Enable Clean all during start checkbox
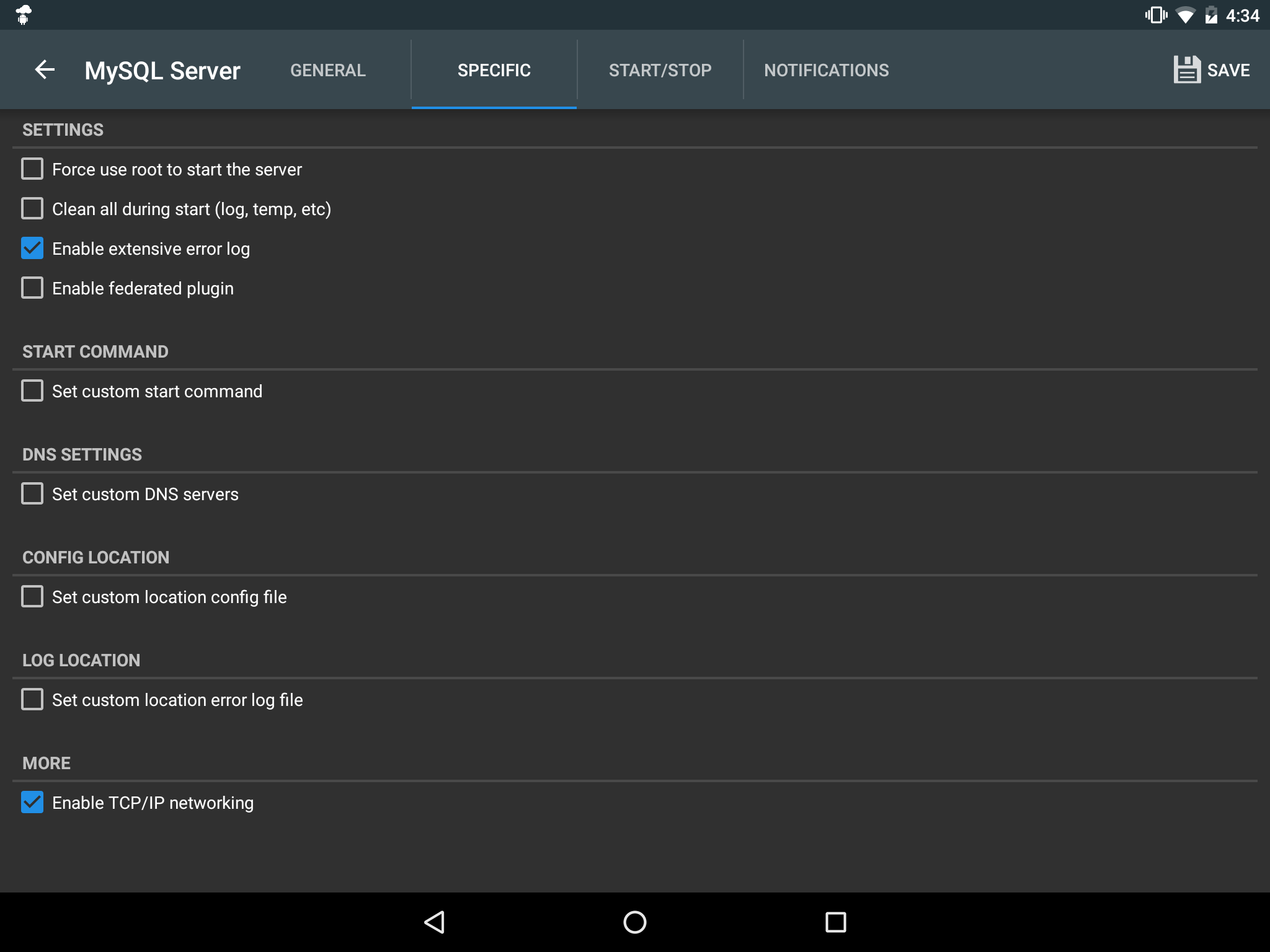 click(32, 208)
